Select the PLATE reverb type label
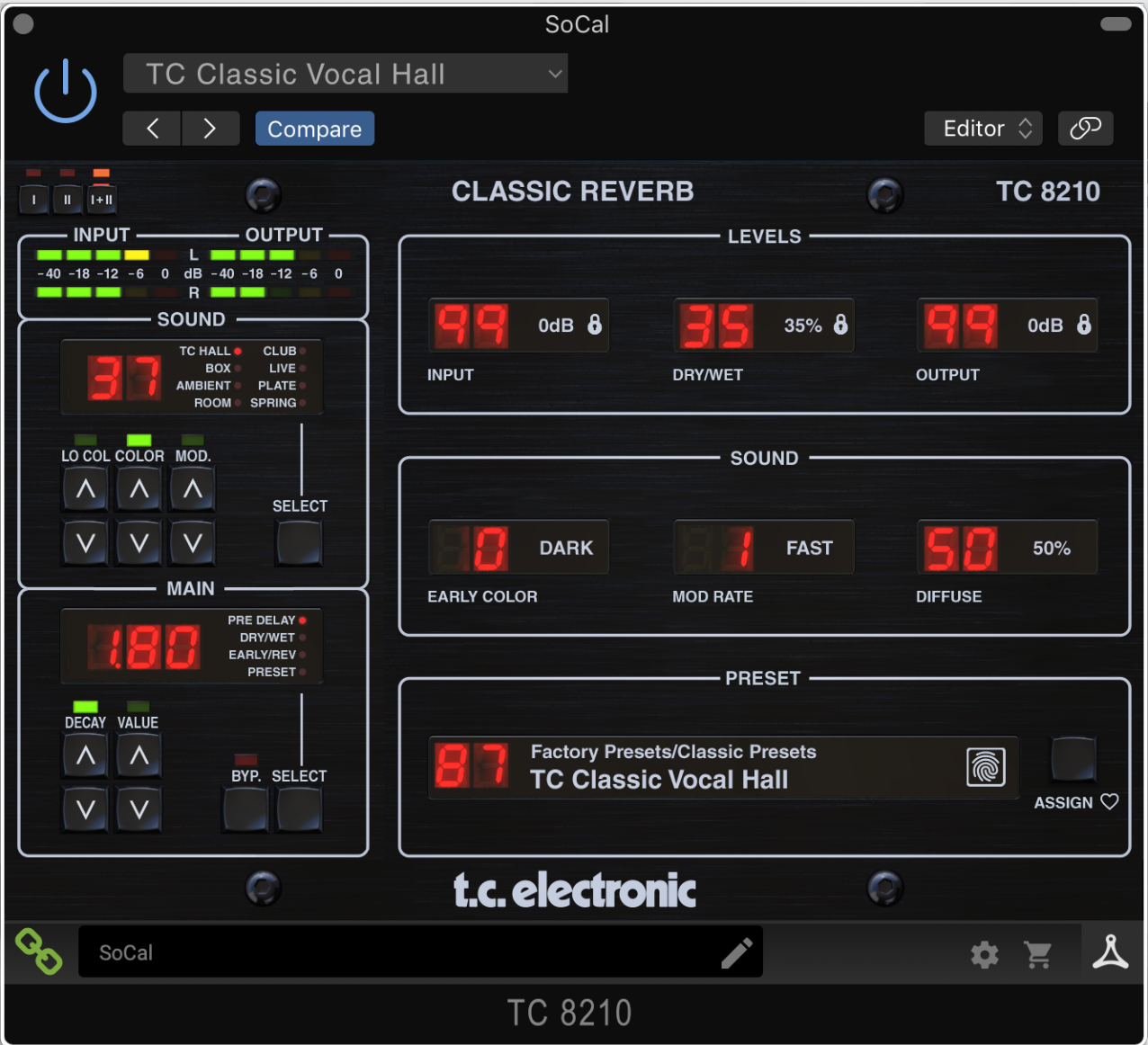Screen dimensions: 1148x1045 click(277, 386)
